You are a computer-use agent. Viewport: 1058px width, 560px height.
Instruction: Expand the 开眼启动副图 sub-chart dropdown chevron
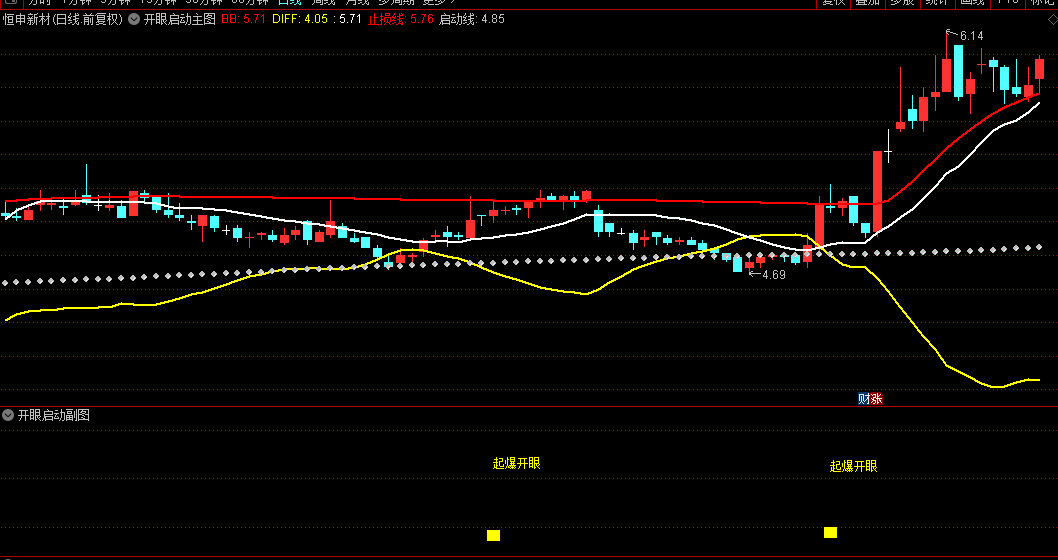pos(7,416)
